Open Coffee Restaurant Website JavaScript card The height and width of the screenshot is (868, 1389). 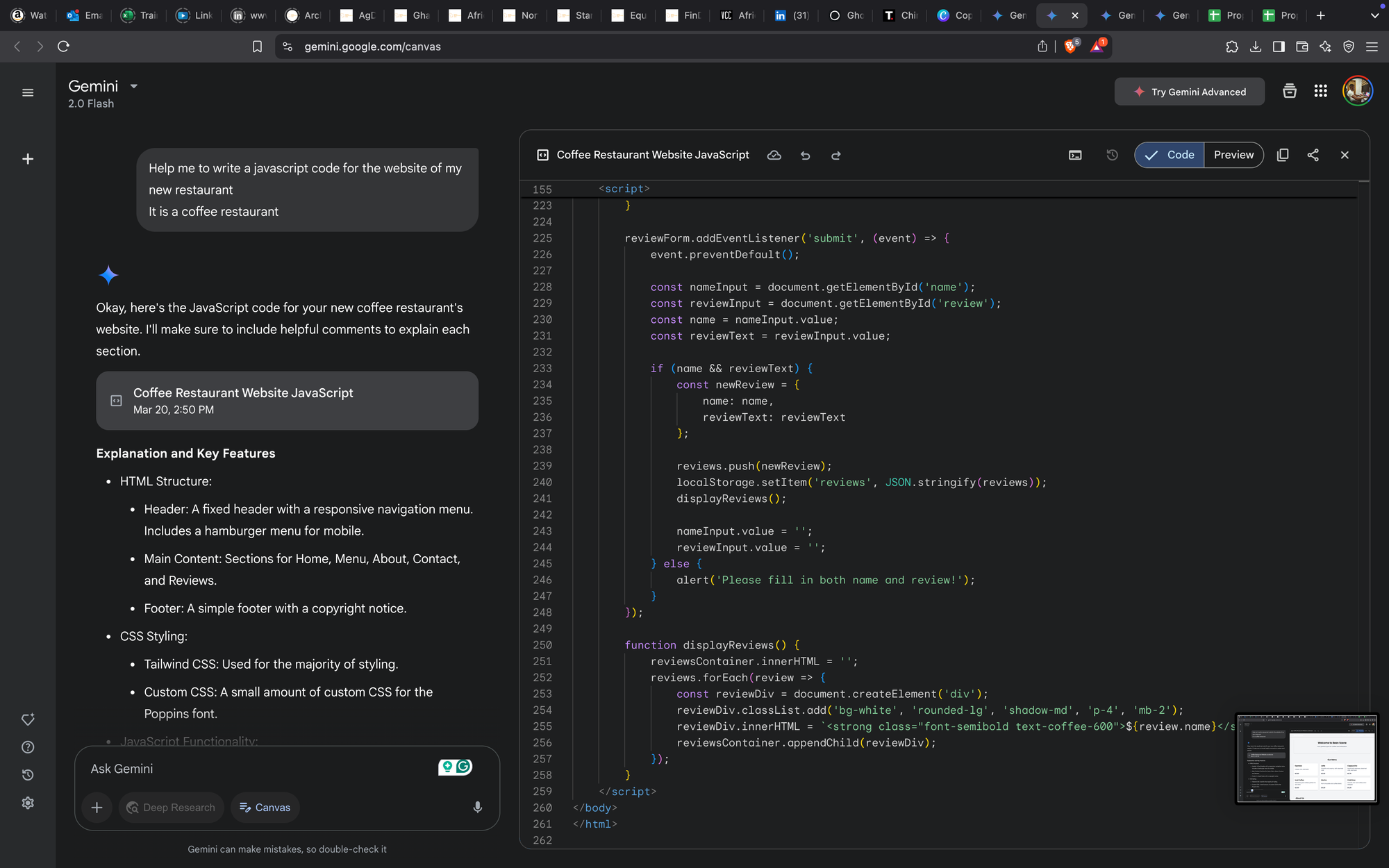[287, 401]
